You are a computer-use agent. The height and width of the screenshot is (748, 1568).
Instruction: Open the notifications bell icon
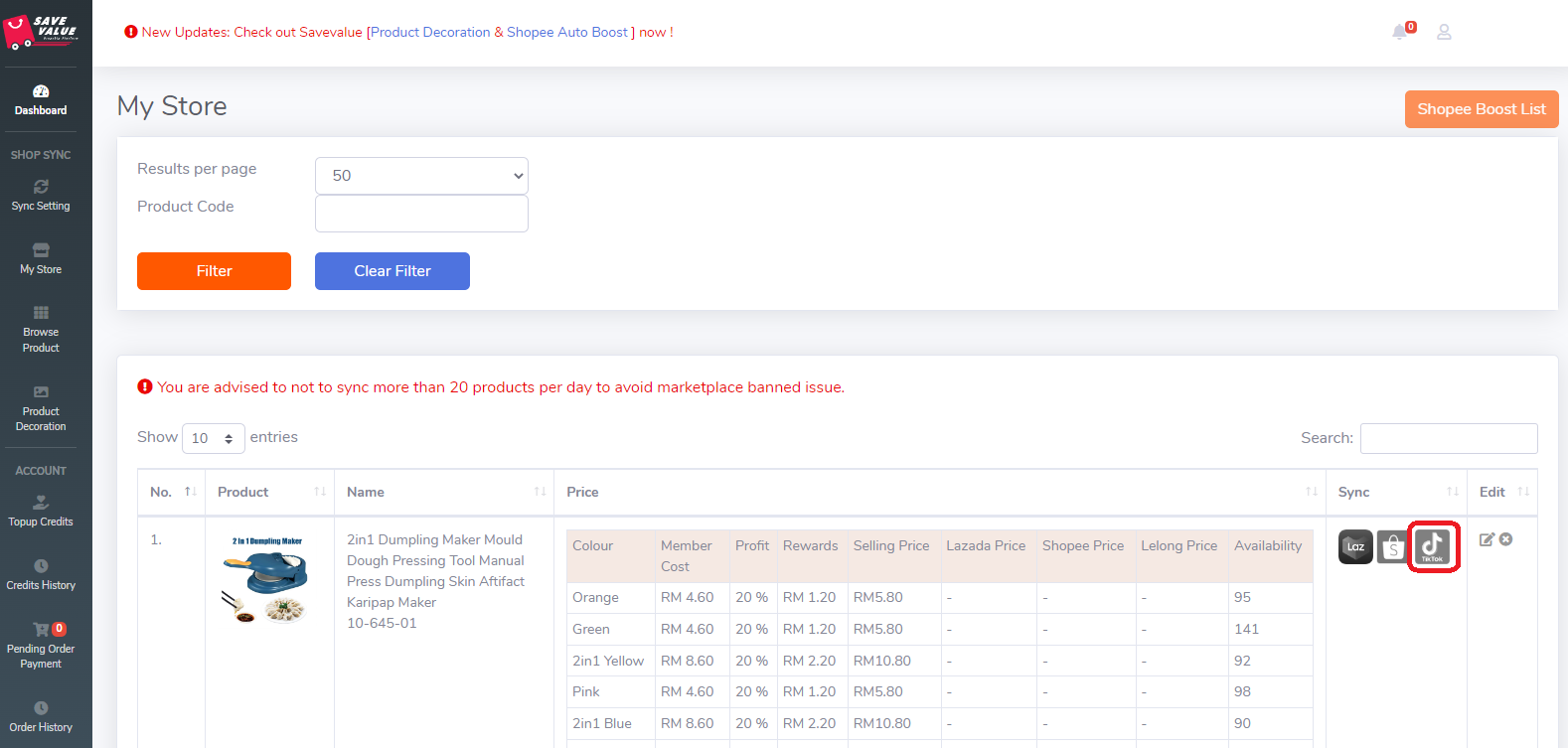tap(1400, 32)
